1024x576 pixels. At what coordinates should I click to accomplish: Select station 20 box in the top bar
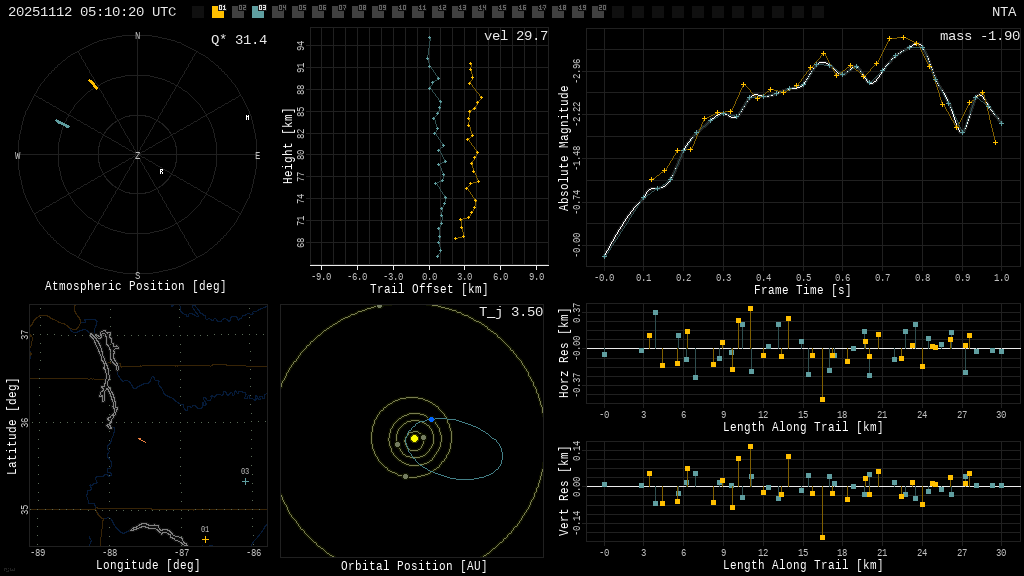598,12
